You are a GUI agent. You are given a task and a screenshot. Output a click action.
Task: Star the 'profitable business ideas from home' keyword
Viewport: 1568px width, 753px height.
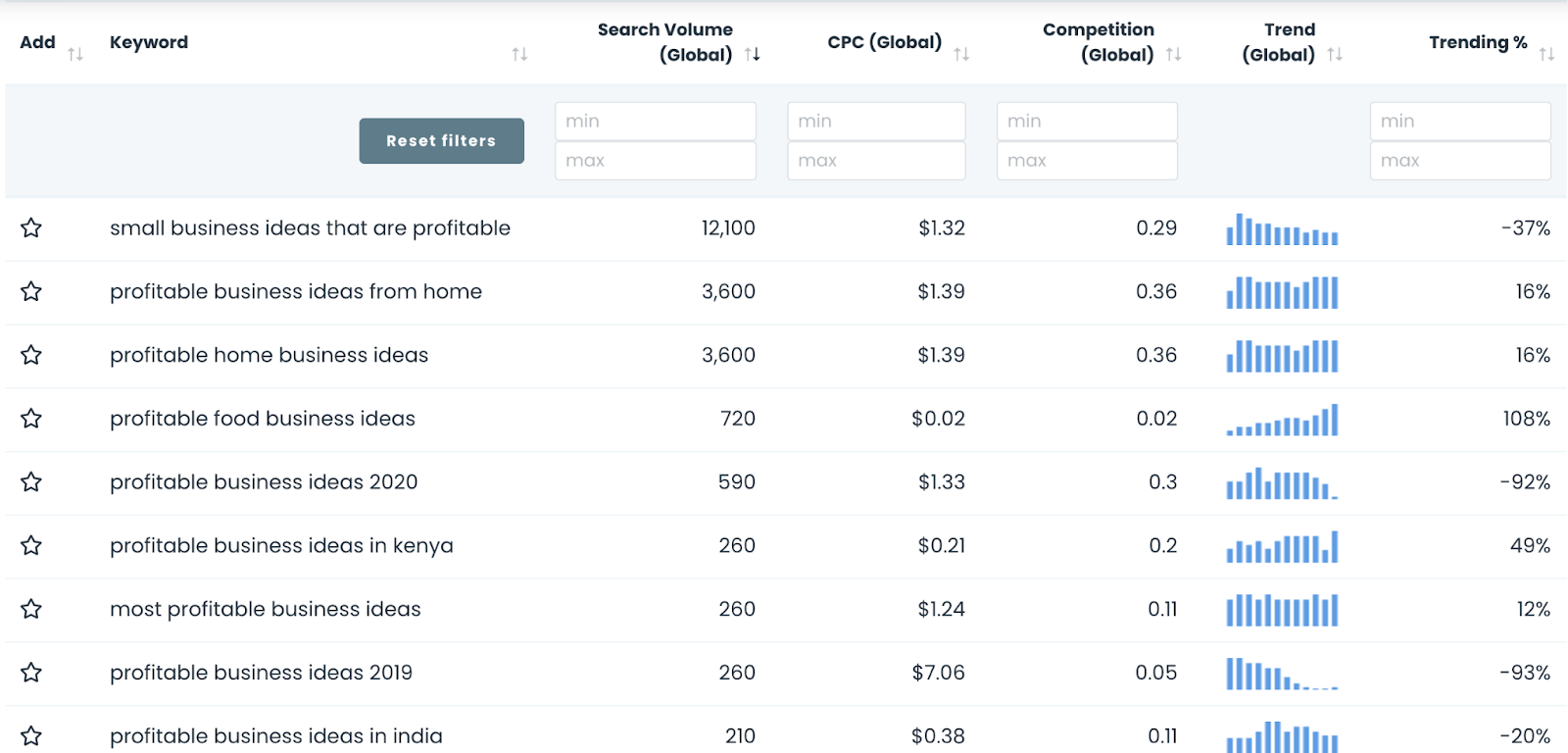click(x=31, y=291)
